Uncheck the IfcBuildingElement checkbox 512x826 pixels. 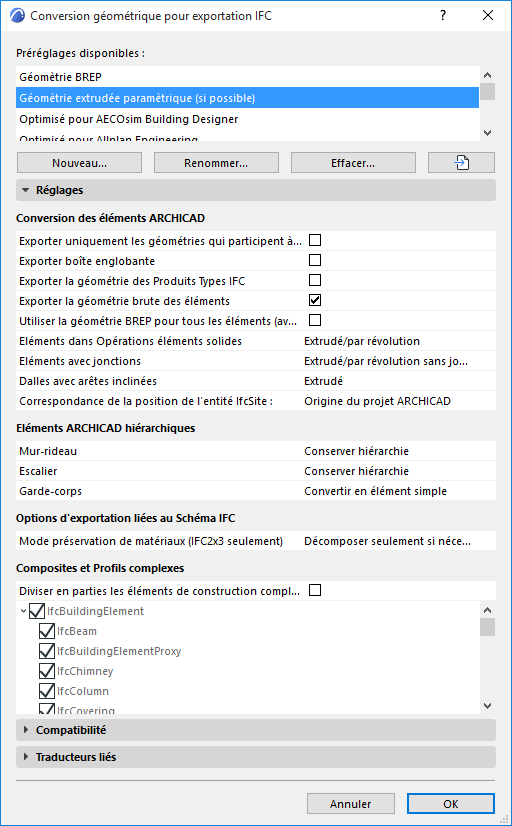[36, 611]
